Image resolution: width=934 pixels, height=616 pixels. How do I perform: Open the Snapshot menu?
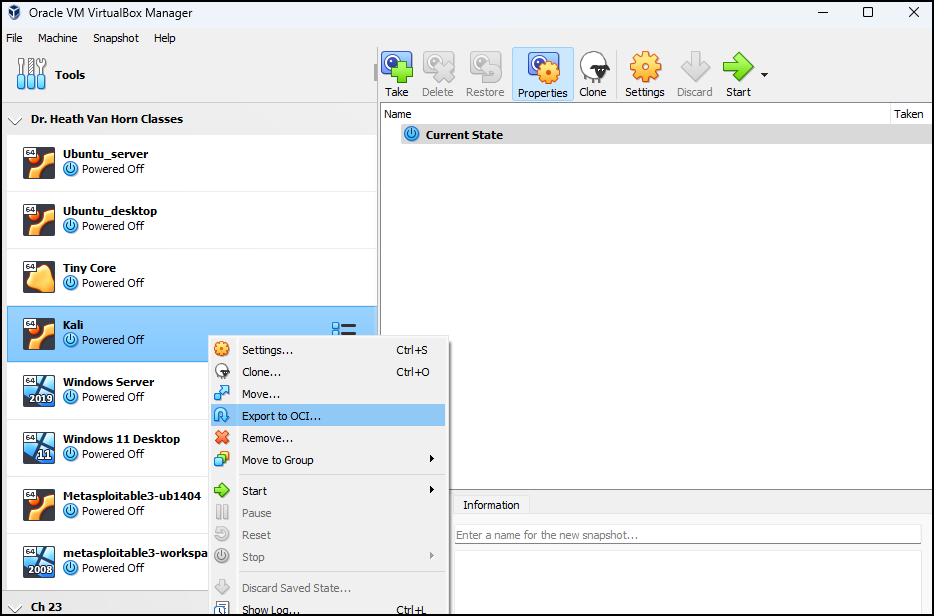pos(116,38)
